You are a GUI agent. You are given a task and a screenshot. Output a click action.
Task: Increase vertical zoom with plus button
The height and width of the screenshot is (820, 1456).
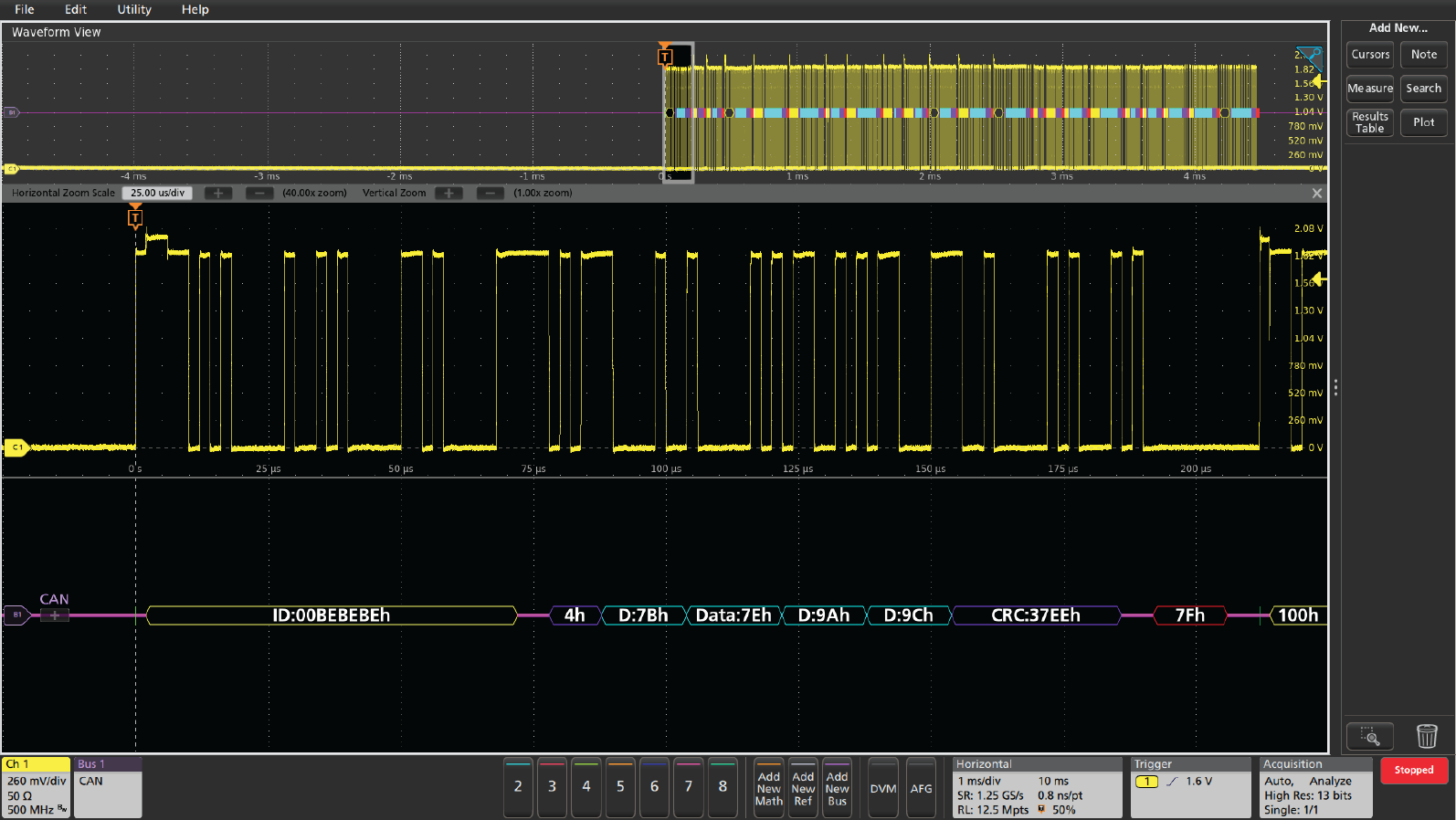pos(448,194)
